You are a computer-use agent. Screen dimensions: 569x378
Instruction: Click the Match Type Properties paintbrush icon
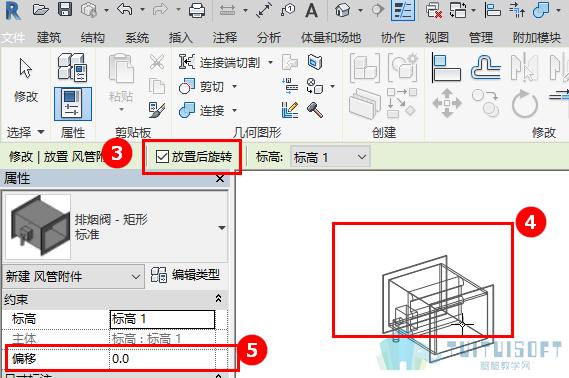tap(157, 110)
